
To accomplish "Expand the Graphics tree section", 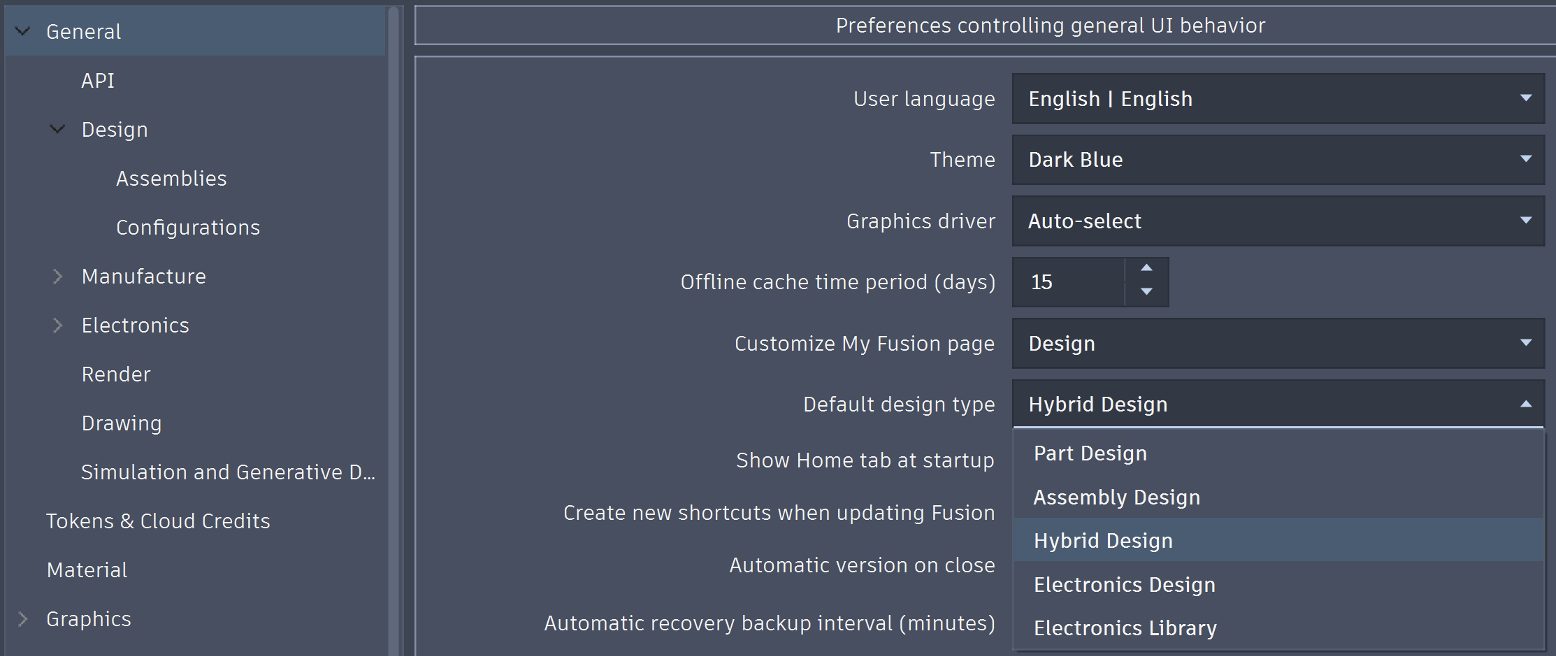I will coord(23,620).
